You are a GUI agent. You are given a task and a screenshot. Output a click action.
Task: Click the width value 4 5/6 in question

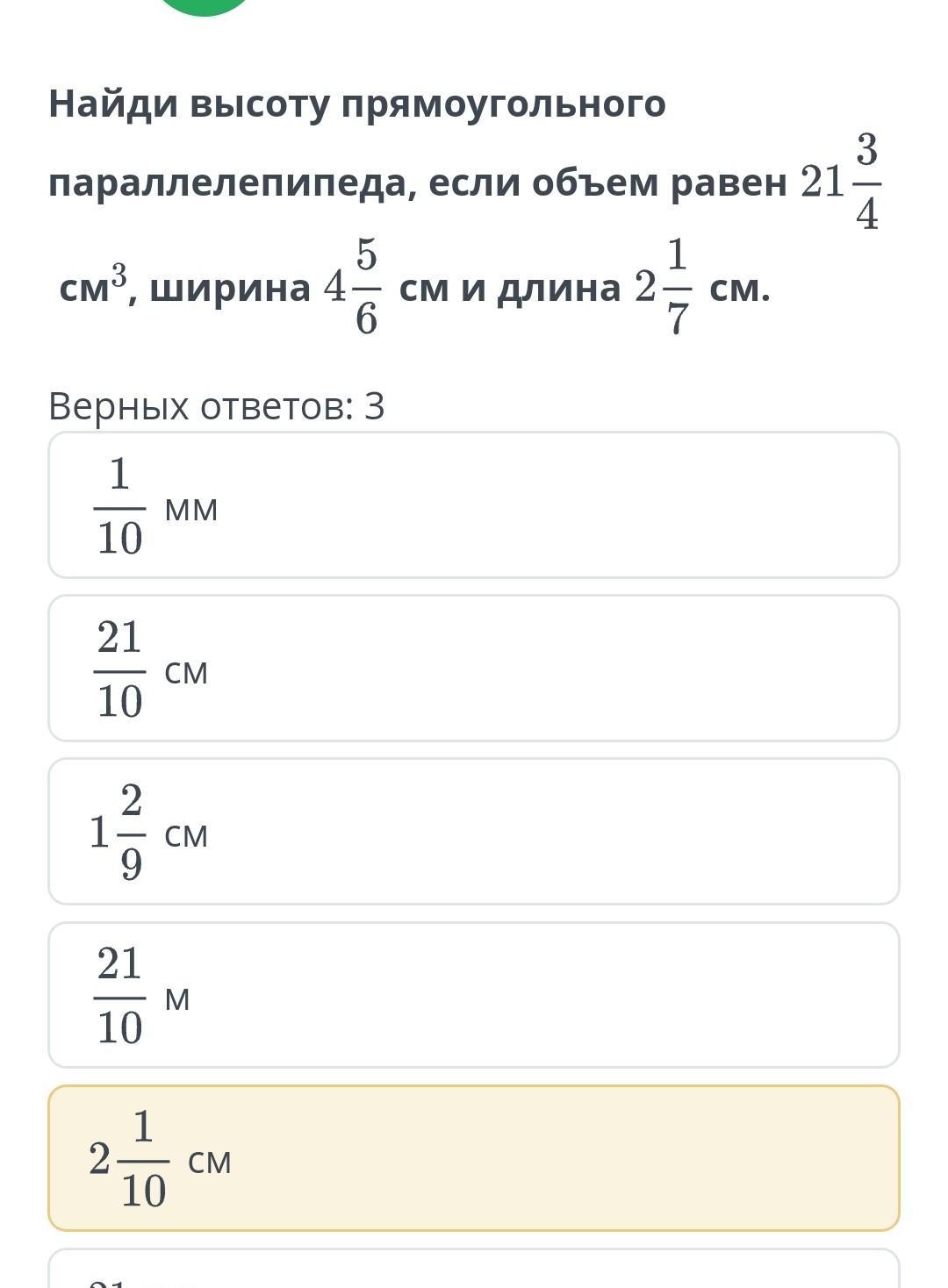[353, 287]
